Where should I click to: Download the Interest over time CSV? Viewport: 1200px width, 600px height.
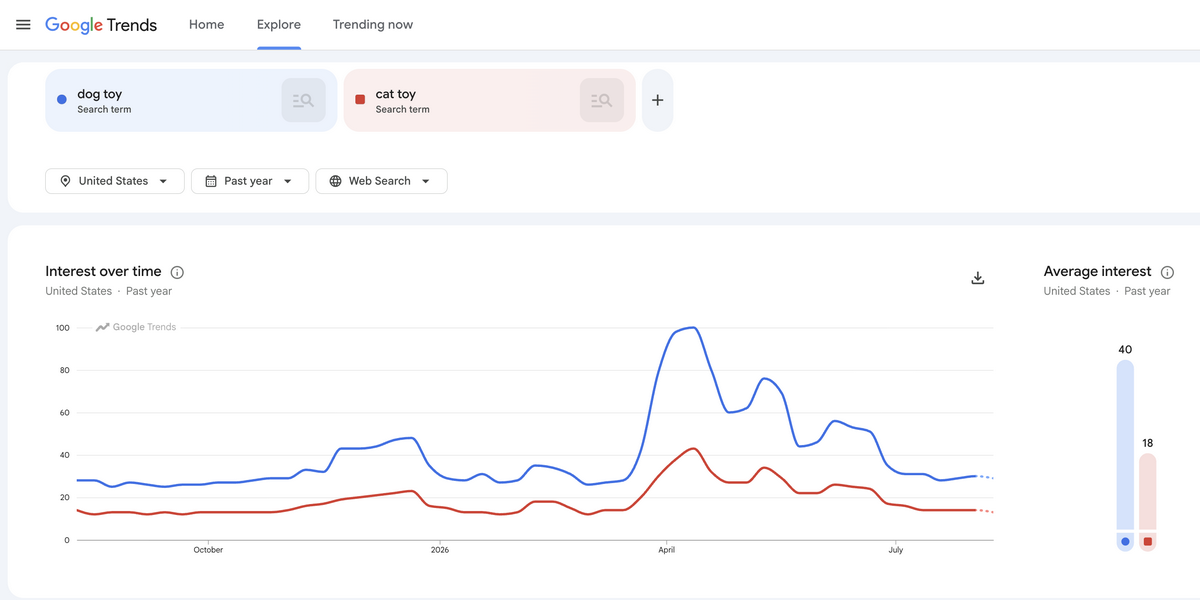(978, 278)
